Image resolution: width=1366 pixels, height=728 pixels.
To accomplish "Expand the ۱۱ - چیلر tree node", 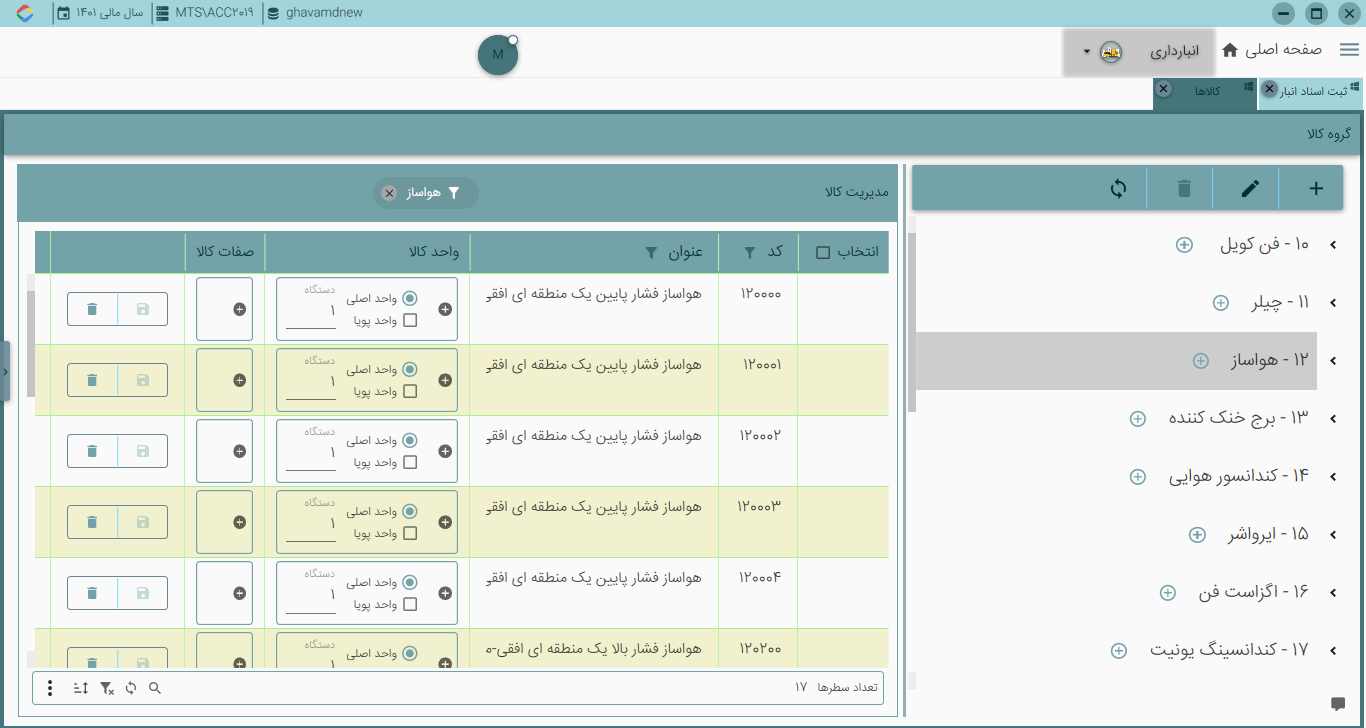I will tap(1333, 303).
